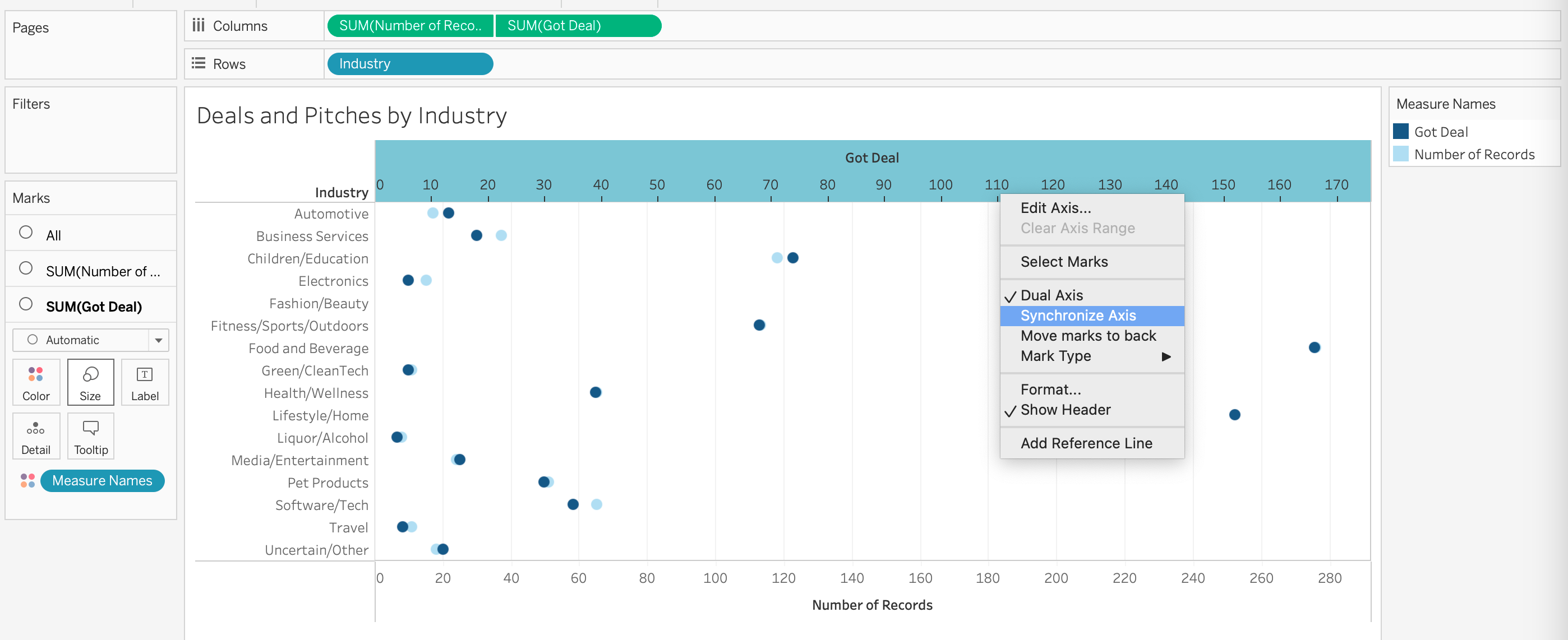
Task: Uncheck Show Header in context menu
Action: tap(1064, 410)
